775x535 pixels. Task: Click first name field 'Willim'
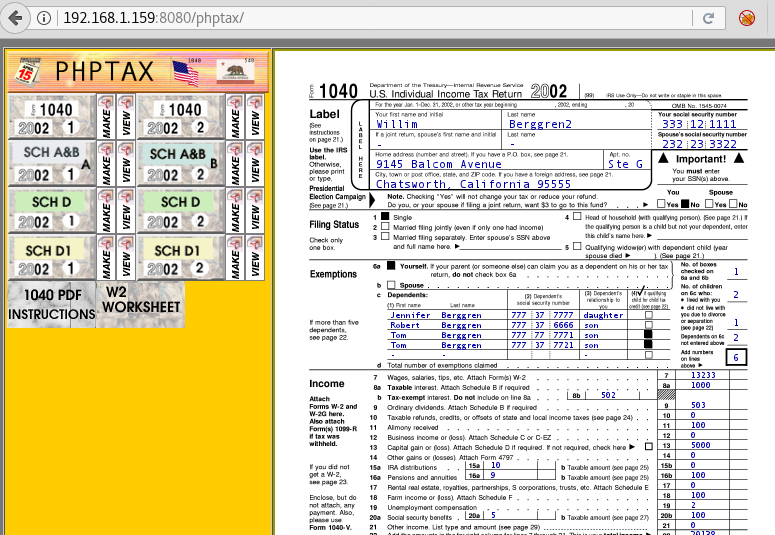click(397, 124)
